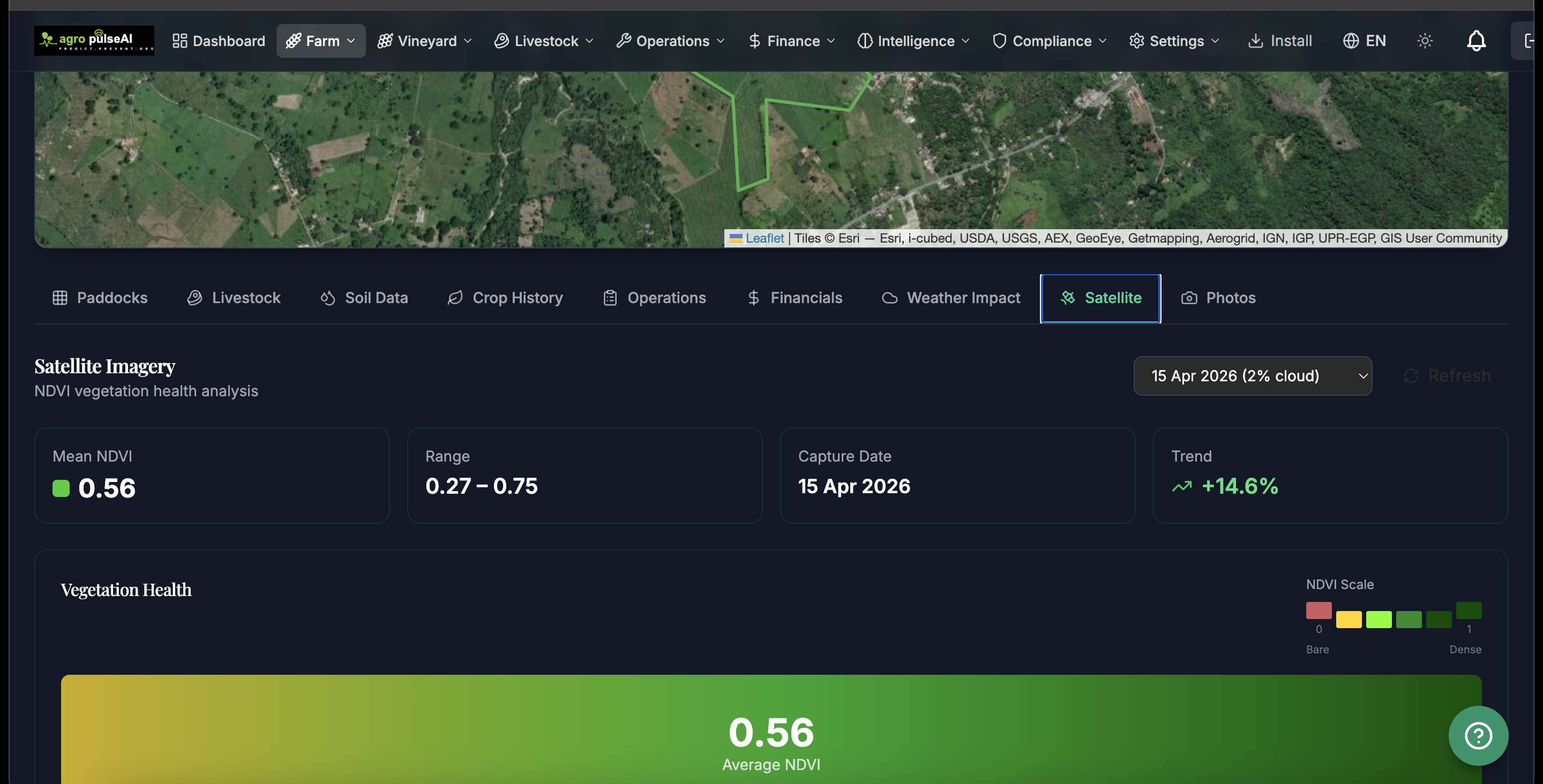The image size is (1543, 784).
Task: Switch to the Crop History tab
Action: pyautogui.click(x=505, y=298)
